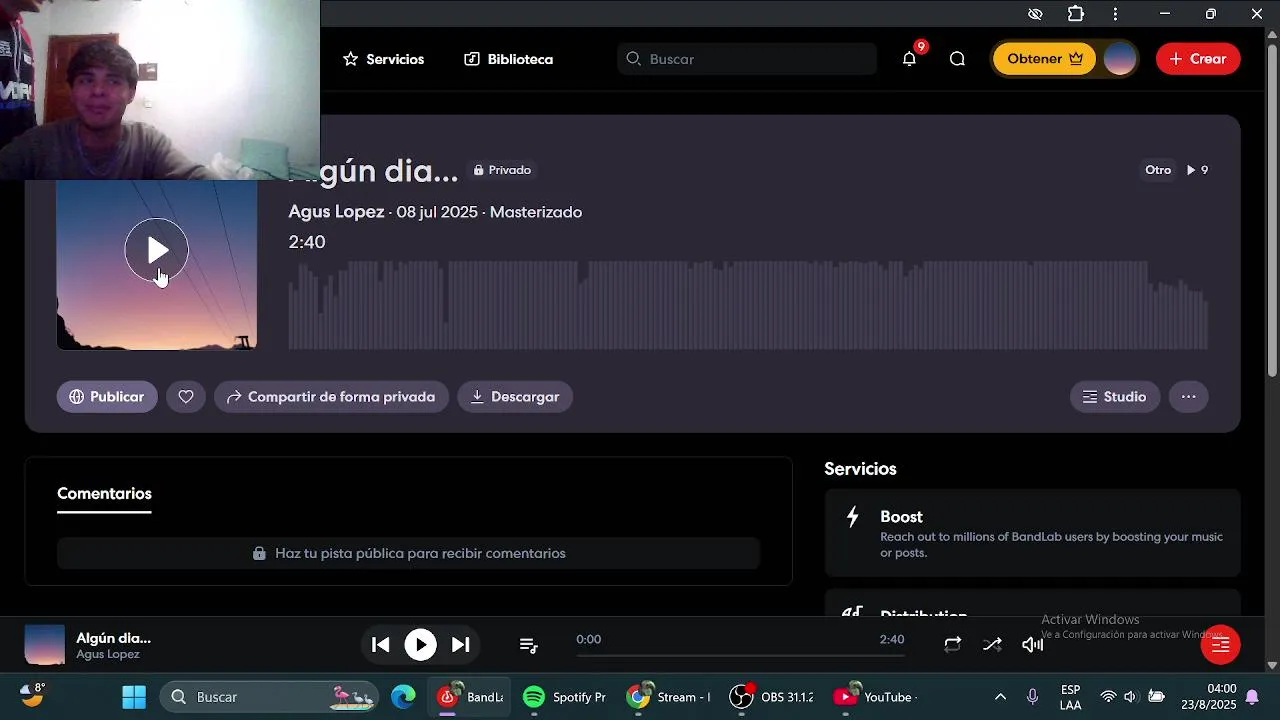
Task: Click the player track cover thumbnail
Action: (44, 645)
